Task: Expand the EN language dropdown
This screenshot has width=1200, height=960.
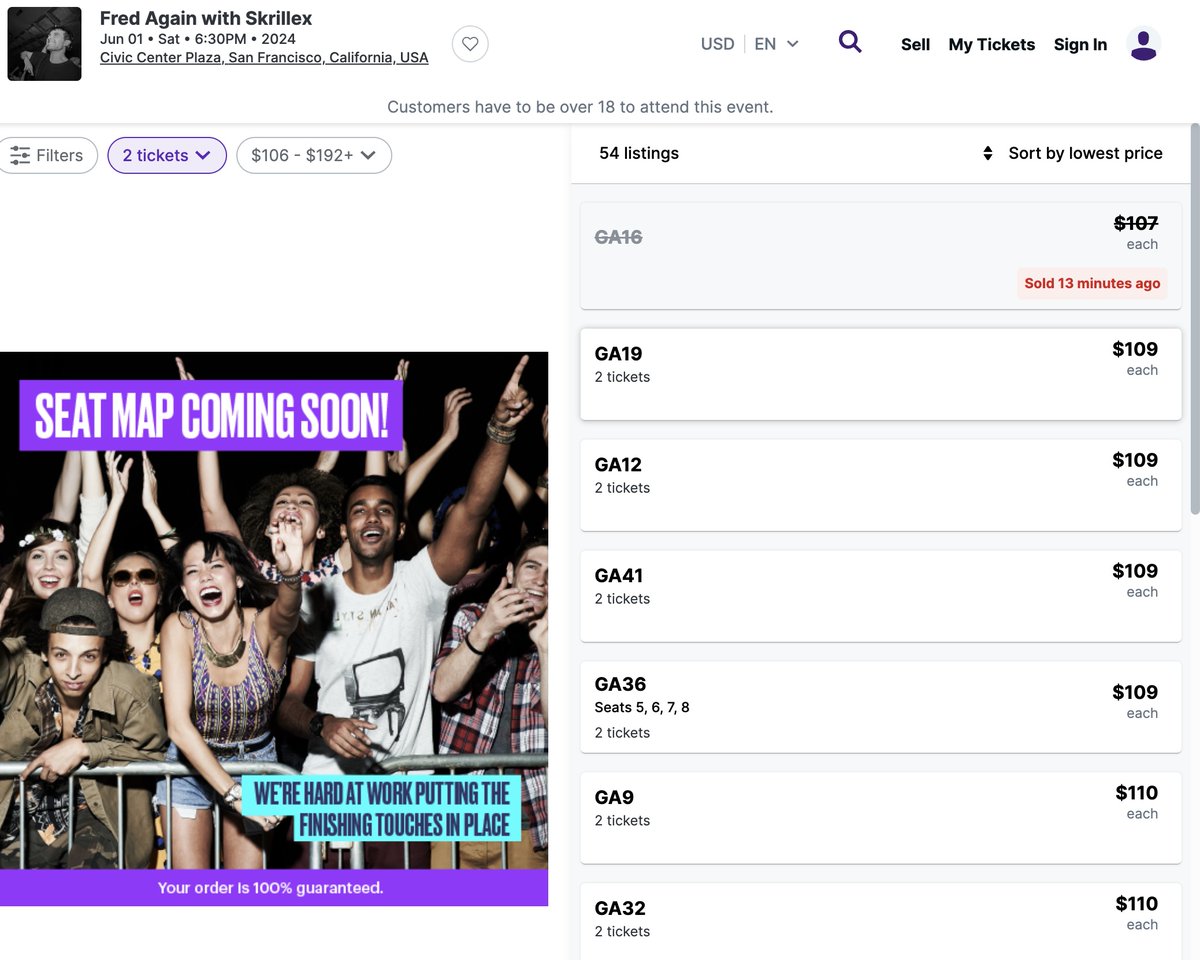Action: [777, 44]
